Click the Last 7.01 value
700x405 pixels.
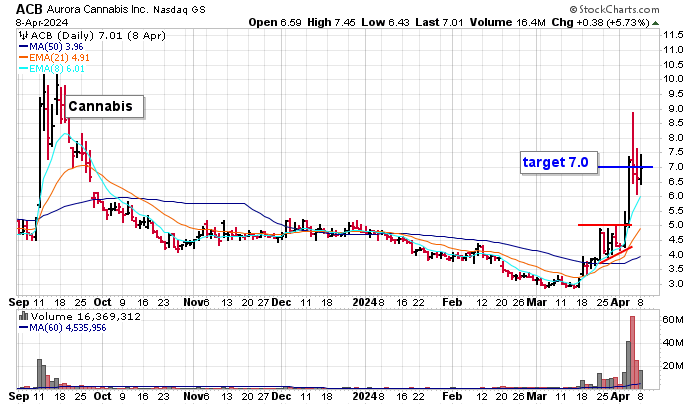[x=439, y=22]
